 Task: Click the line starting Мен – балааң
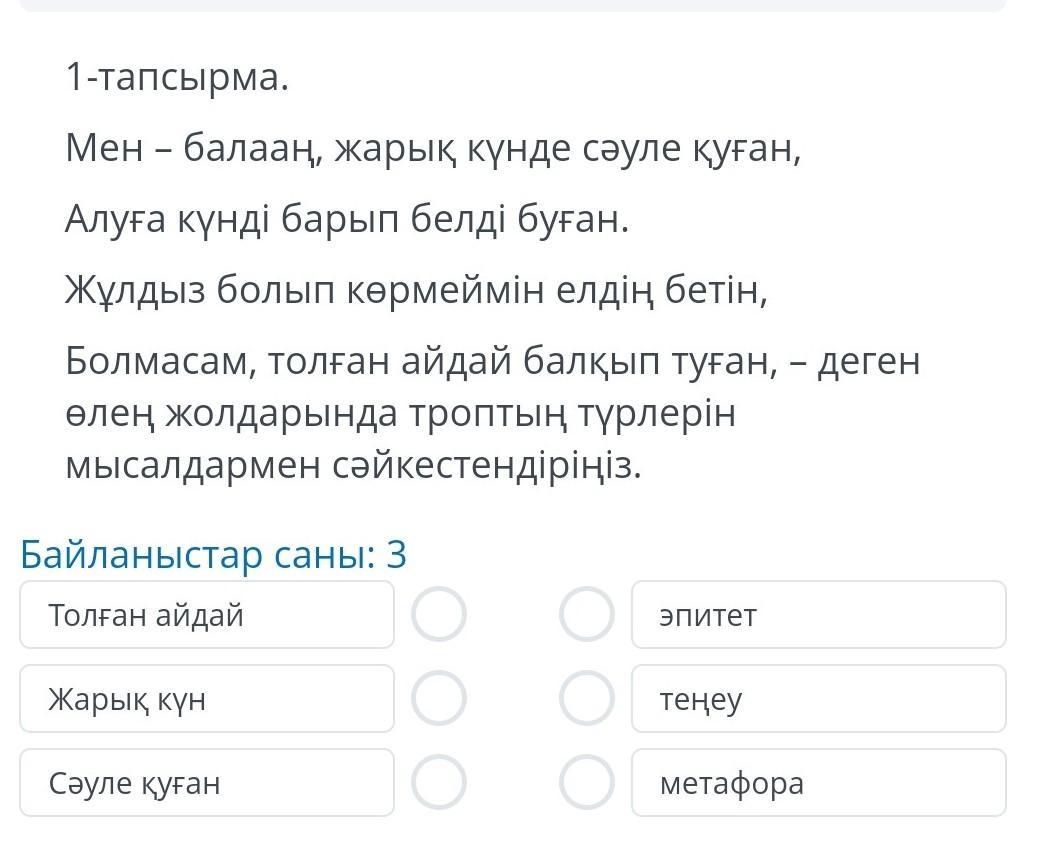[433, 149]
